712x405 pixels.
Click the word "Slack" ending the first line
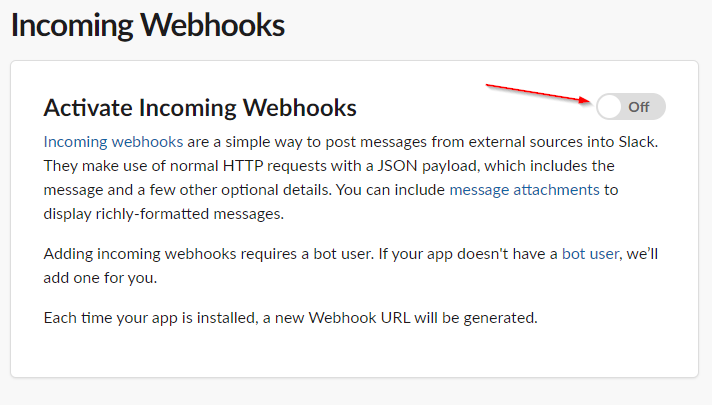click(637, 142)
